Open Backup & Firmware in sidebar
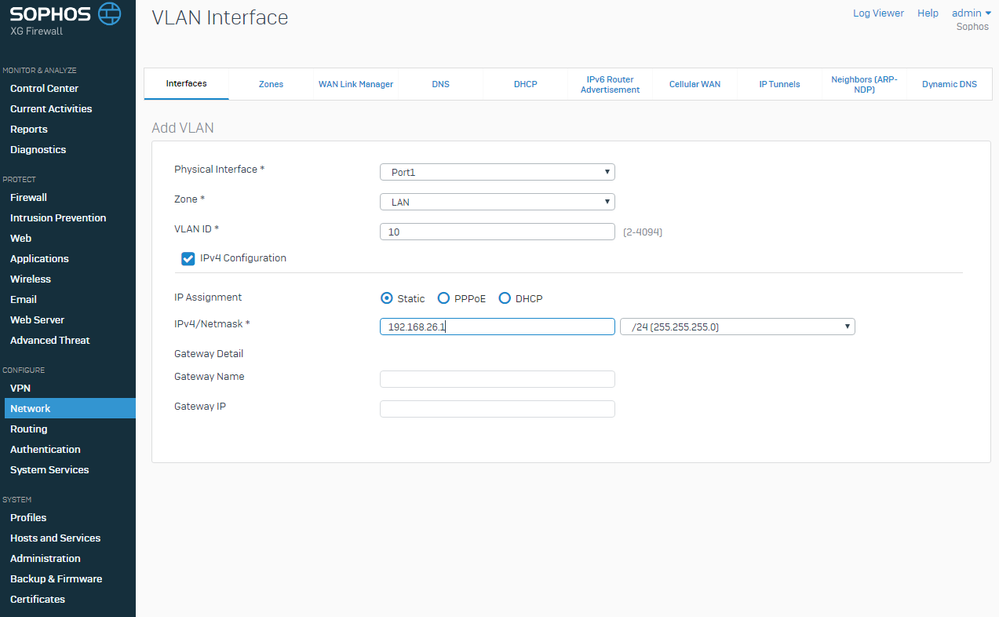Screen dimensions: 999x617 click(x=55, y=579)
